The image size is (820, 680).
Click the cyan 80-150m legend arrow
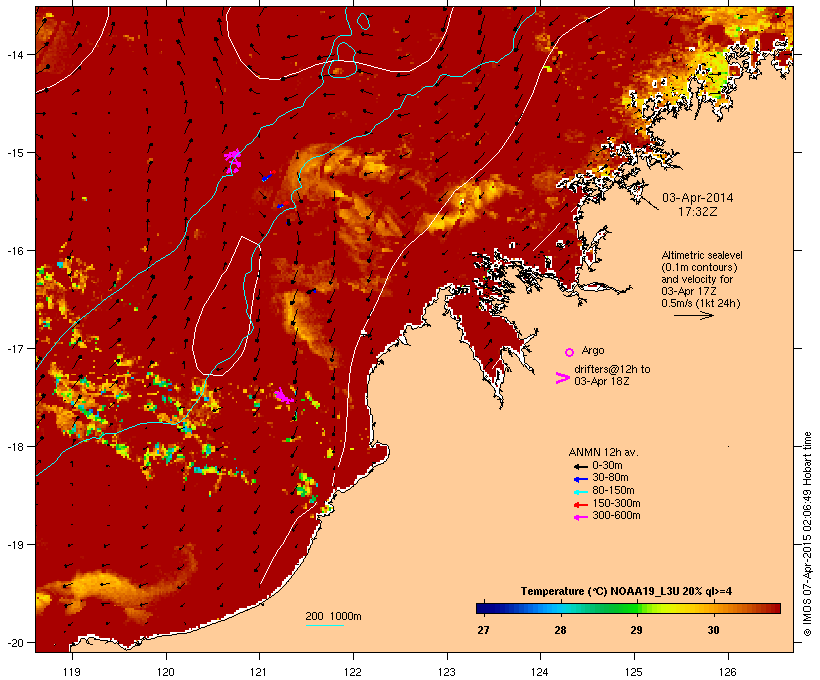click(x=580, y=492)
